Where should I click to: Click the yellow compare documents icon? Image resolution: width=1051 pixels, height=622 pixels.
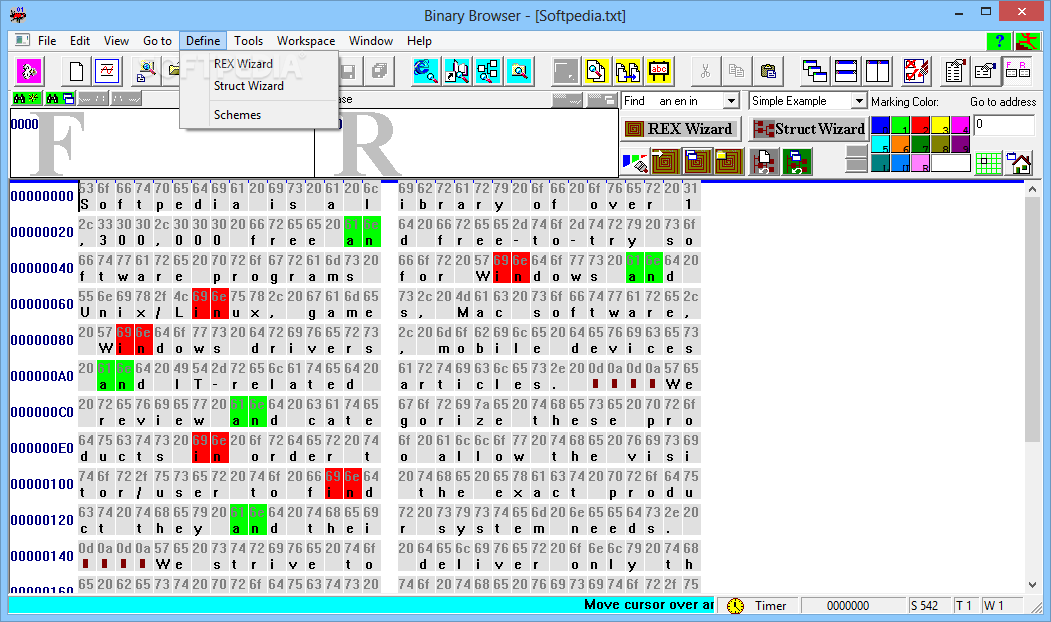(627, 70)
